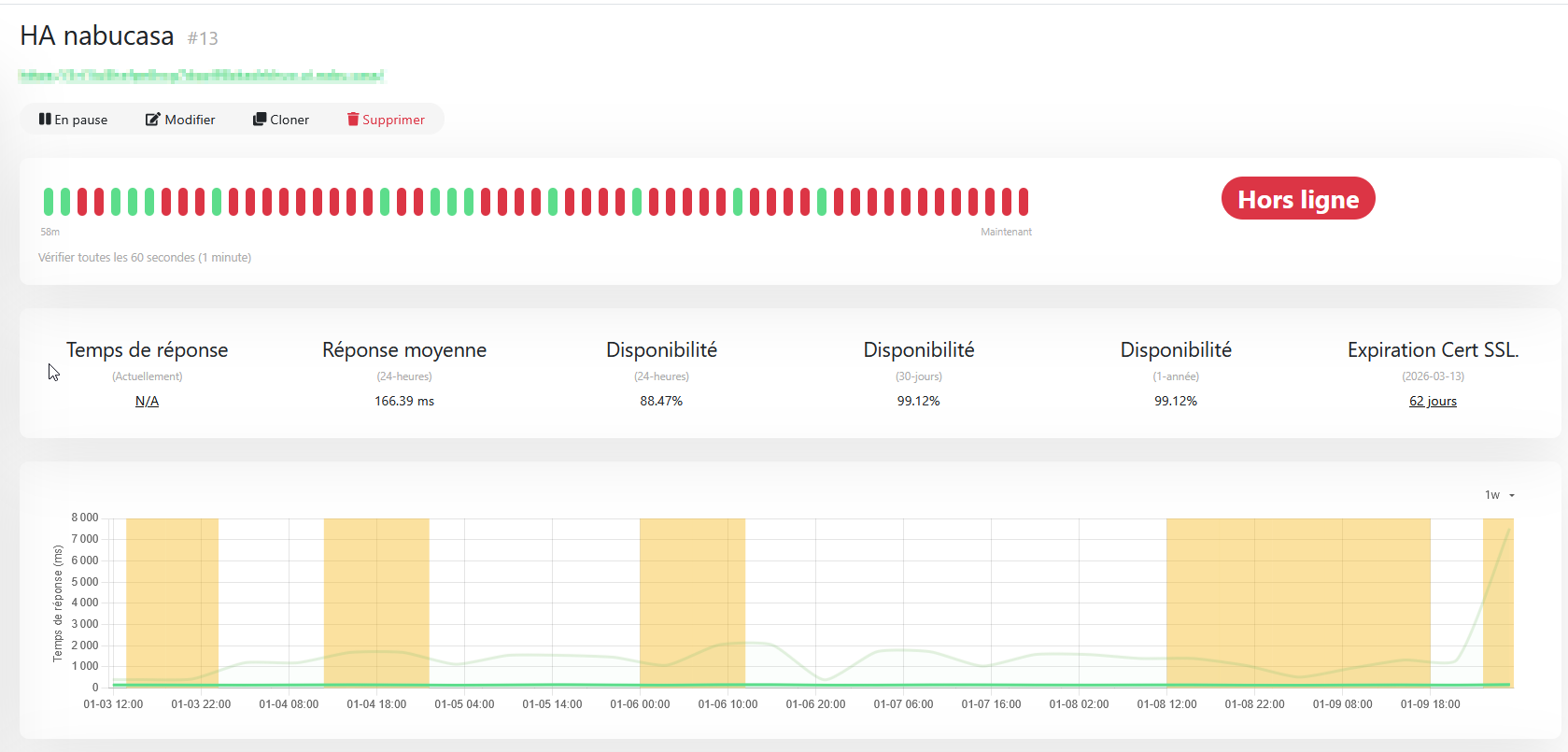Click the pause icon in the En pause button
The image size is (1568, 752).
click(45, 120)
